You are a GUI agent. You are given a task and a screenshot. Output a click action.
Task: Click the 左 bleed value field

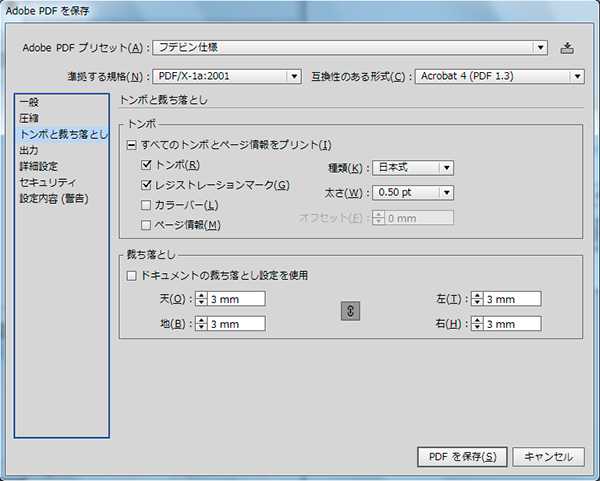click(512, 299)
